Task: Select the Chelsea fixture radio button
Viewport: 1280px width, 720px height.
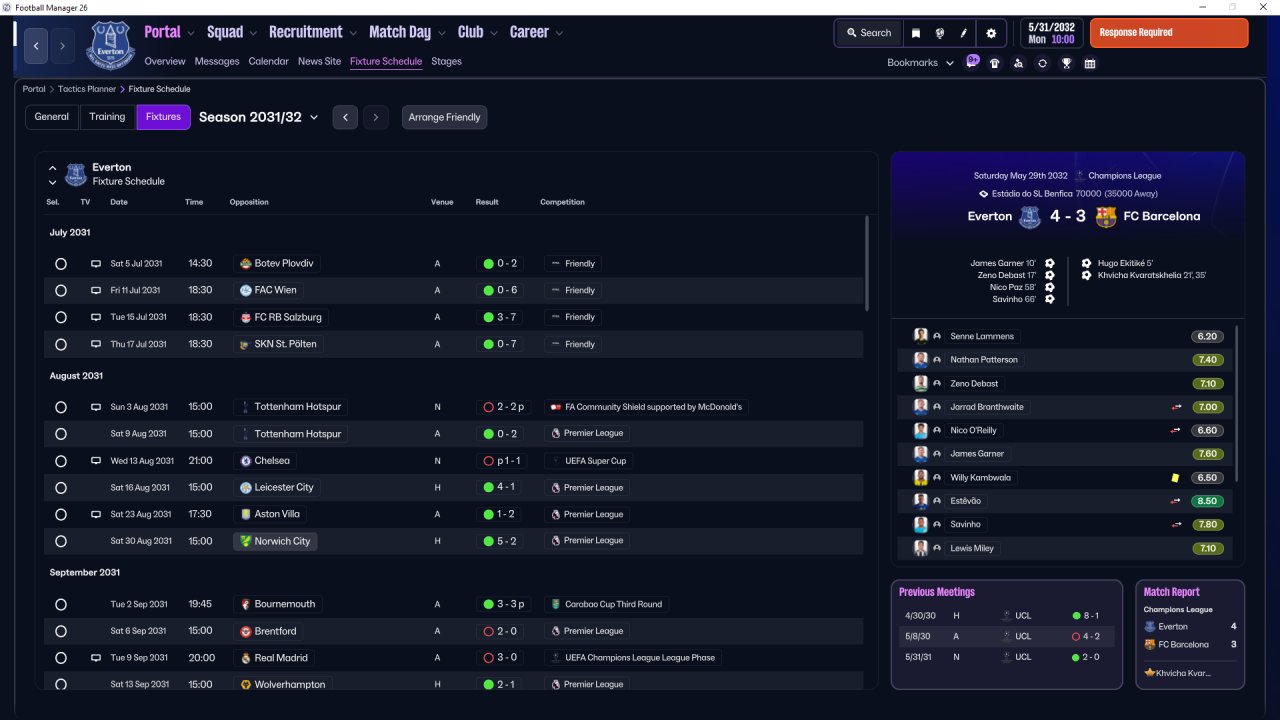Action: tap(61, 461)
